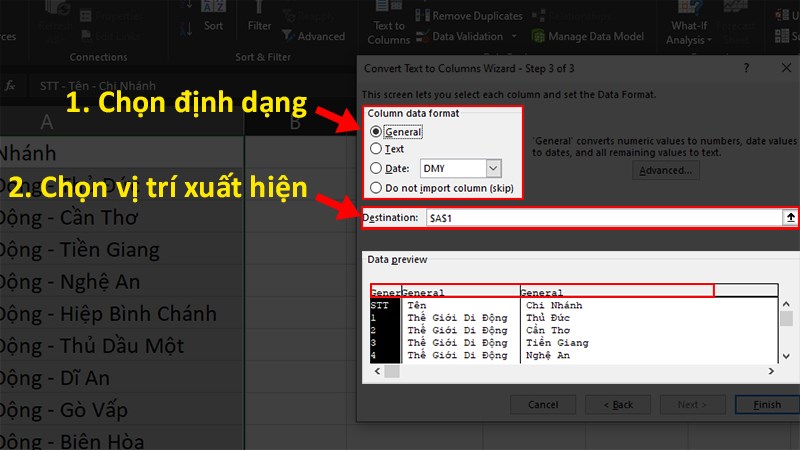
Task: Click the cell containing Hiệp Bình Chánh
Action: [122, 314]
